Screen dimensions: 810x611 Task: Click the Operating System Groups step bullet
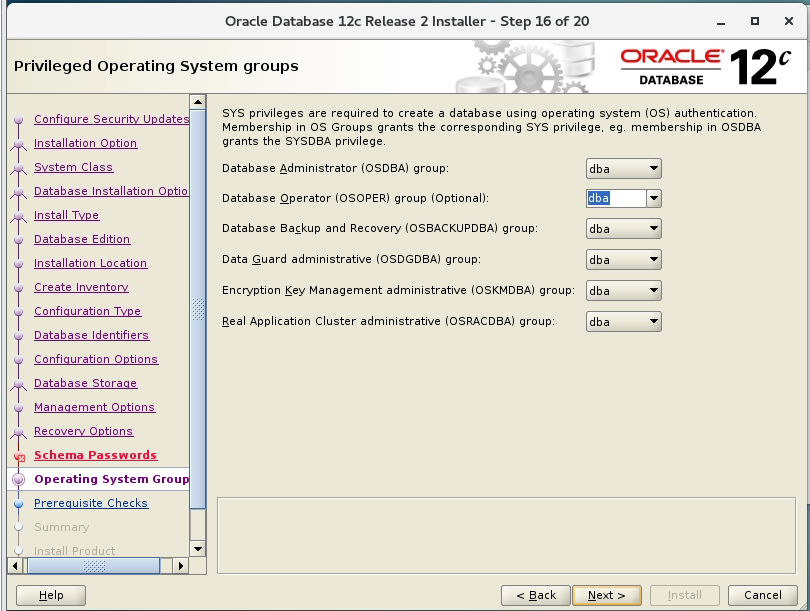pyautogui.click(x=19, y=479)
